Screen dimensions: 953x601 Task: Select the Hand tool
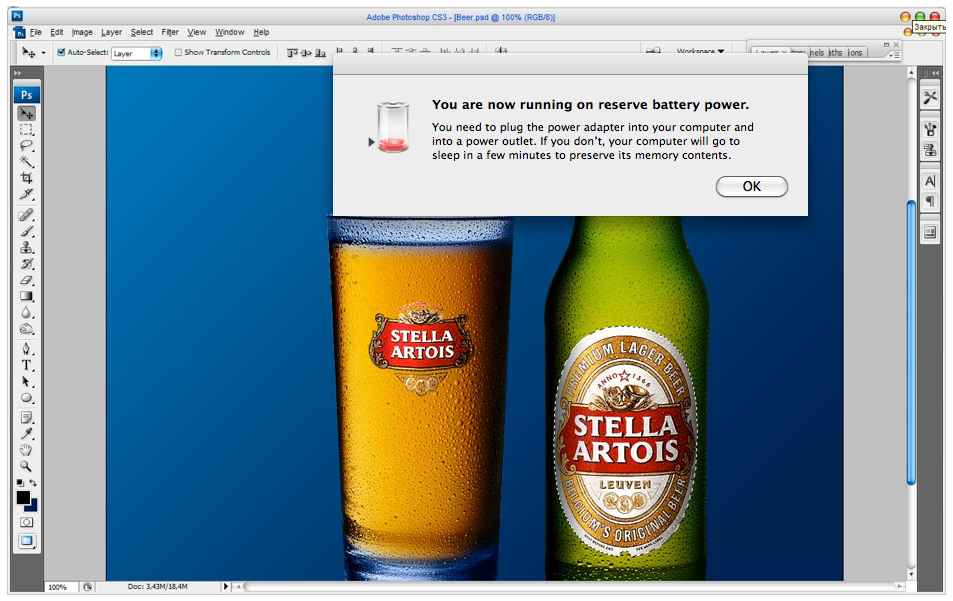pyautogui.click(x=27, y=450)
